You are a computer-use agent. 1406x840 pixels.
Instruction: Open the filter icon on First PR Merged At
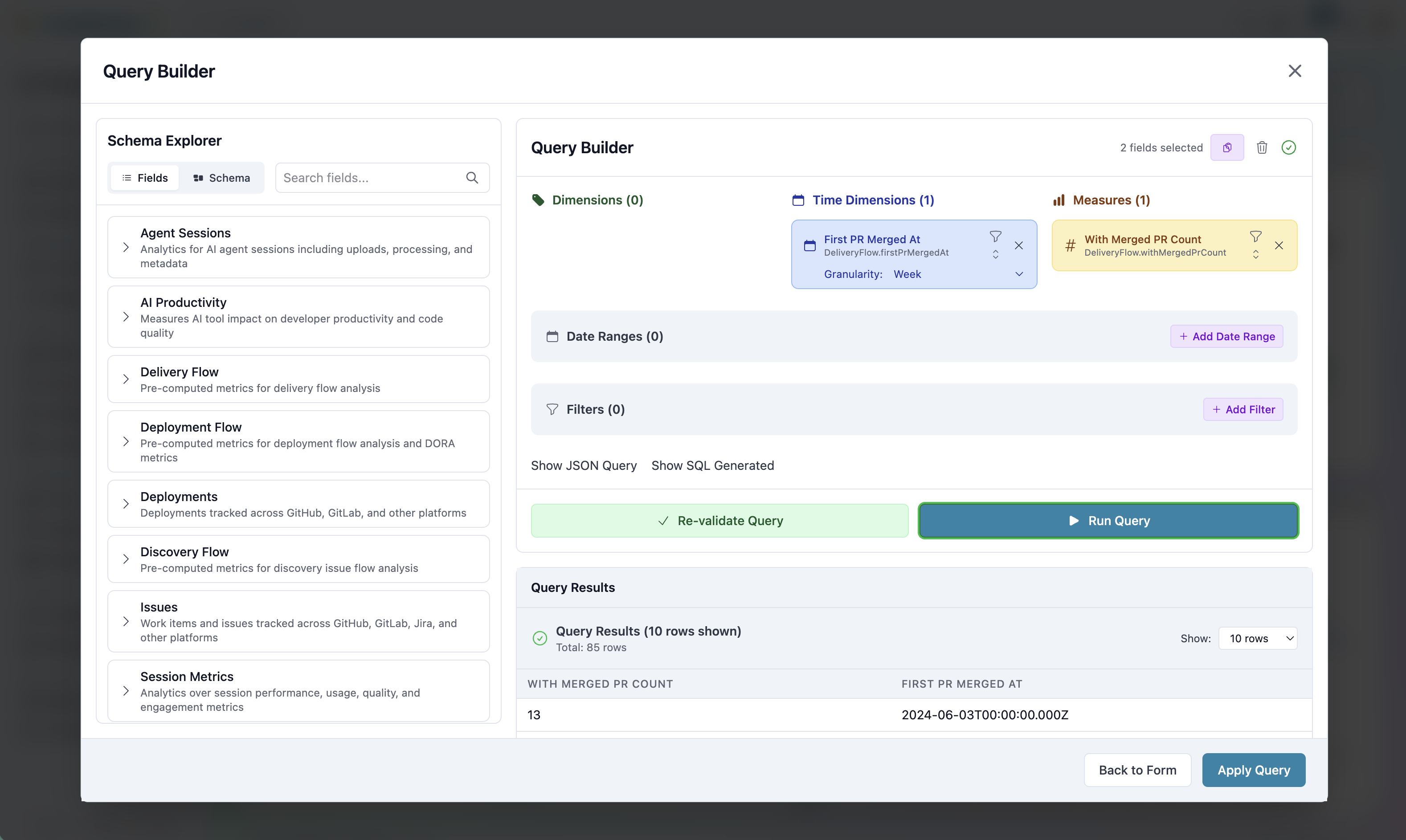(995, 237)
